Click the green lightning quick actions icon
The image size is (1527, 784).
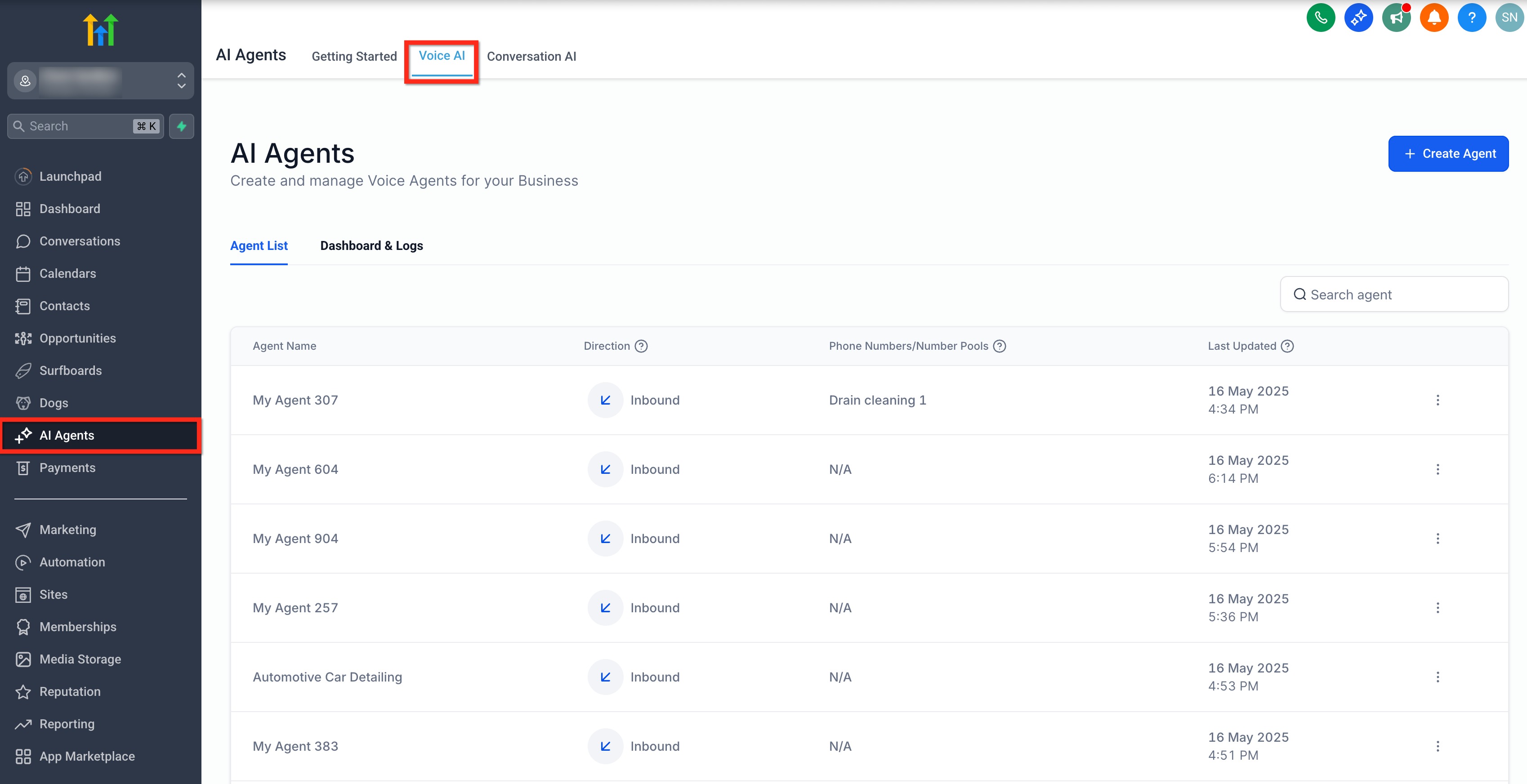point(181,126)
